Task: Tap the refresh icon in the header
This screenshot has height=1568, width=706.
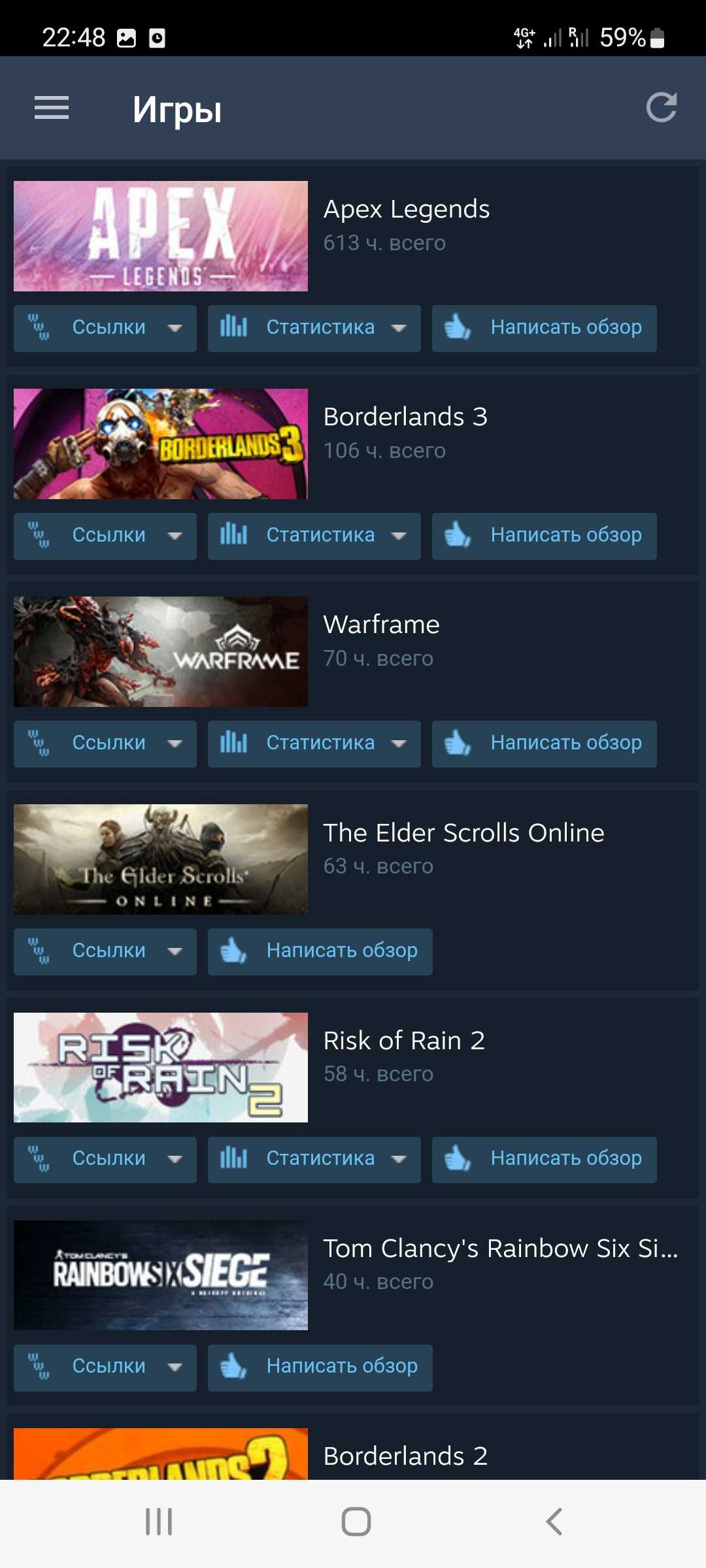Action: (661, 108)
